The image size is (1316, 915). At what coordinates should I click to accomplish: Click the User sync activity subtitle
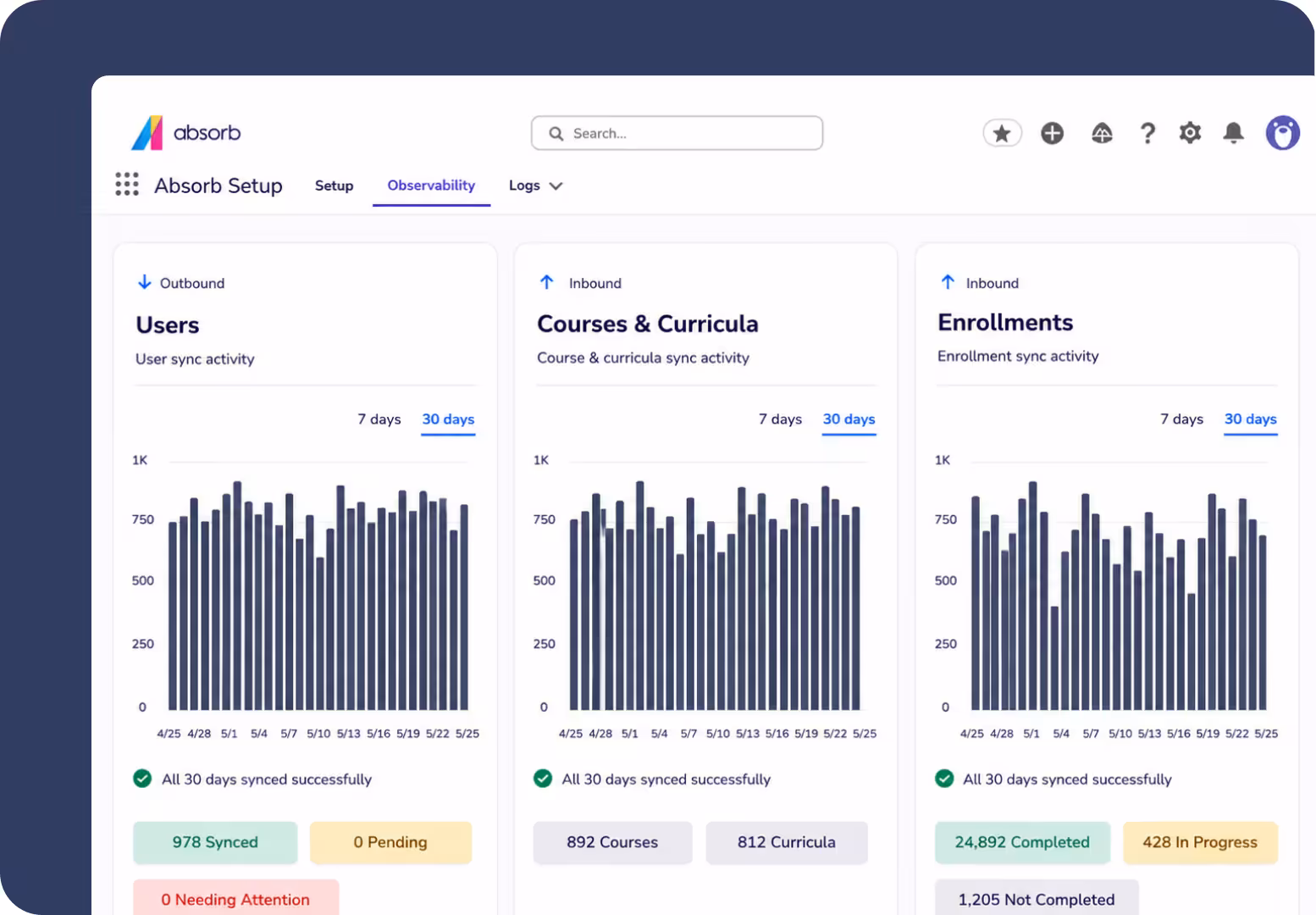click(x=195, y=359)
